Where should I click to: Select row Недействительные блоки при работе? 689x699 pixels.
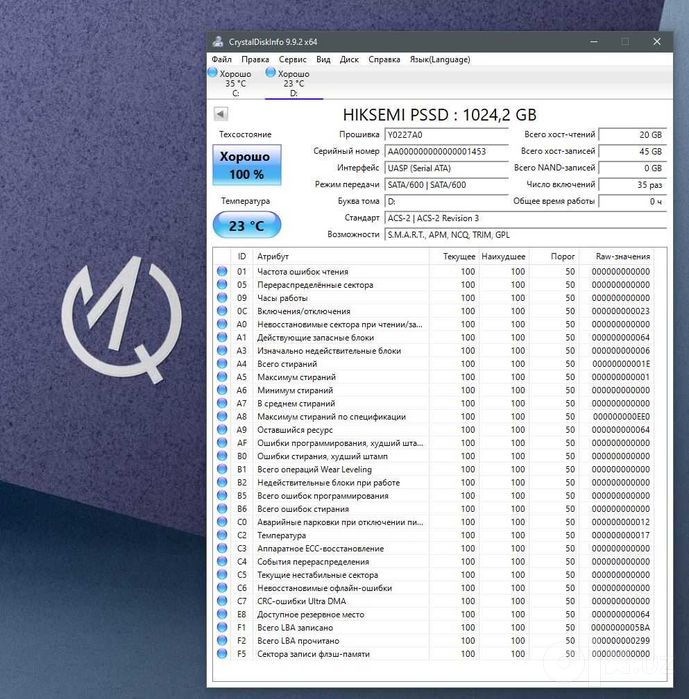click(x=433, y=482)
